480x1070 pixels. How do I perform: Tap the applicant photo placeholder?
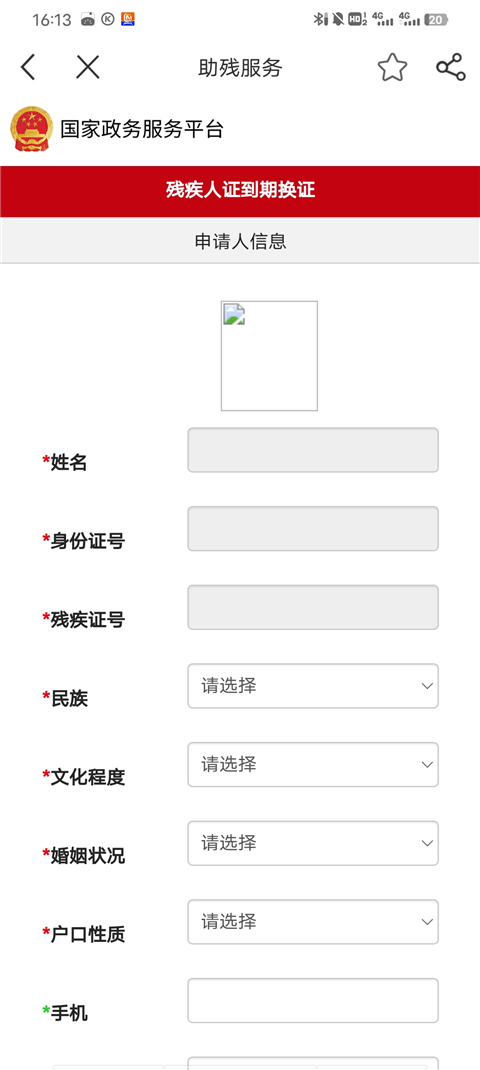pos(269,356)
